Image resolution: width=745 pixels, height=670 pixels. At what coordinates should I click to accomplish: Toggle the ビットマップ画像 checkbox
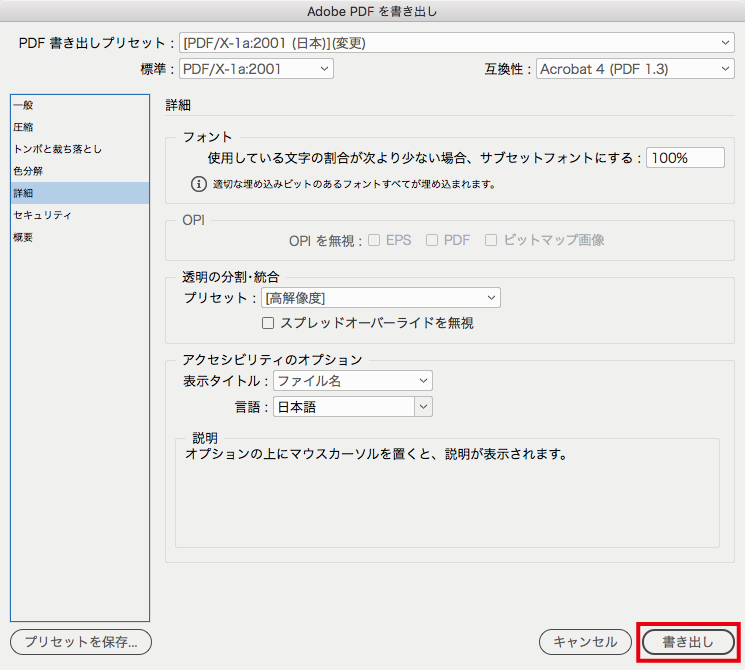coord(491,240)
